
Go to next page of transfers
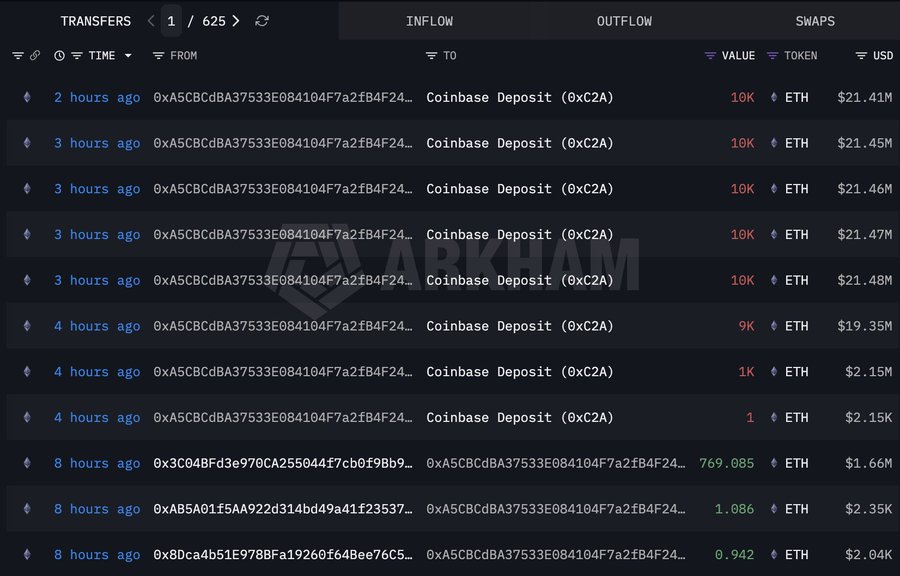click(236, 21)
